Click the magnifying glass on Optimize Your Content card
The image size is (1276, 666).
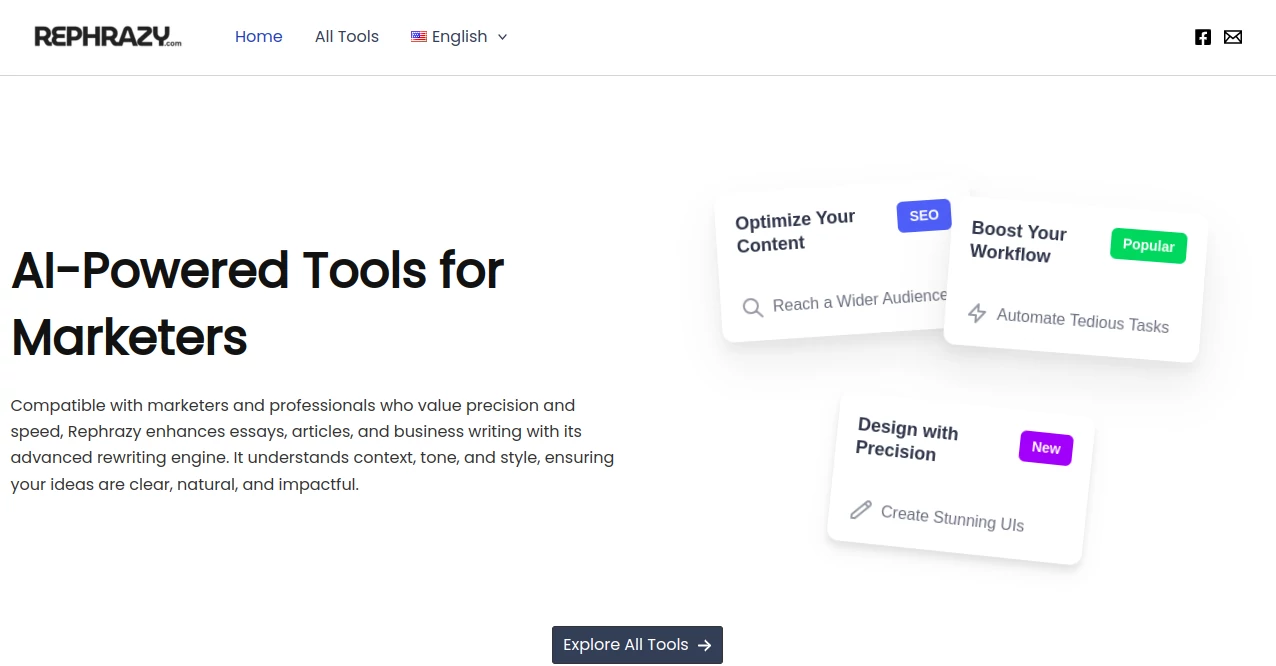coord(753,307)
